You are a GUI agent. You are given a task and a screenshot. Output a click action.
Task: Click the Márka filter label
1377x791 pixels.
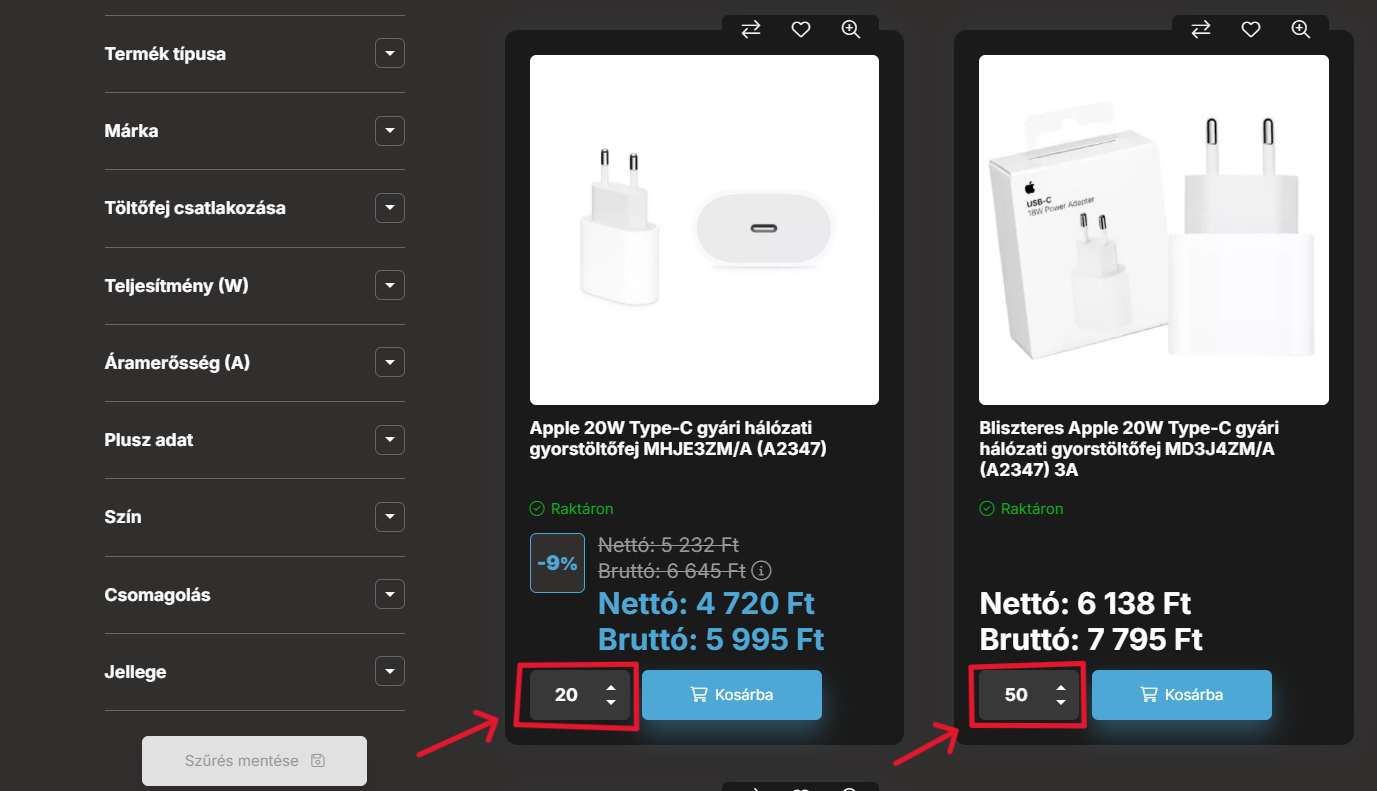pos(131,131)
